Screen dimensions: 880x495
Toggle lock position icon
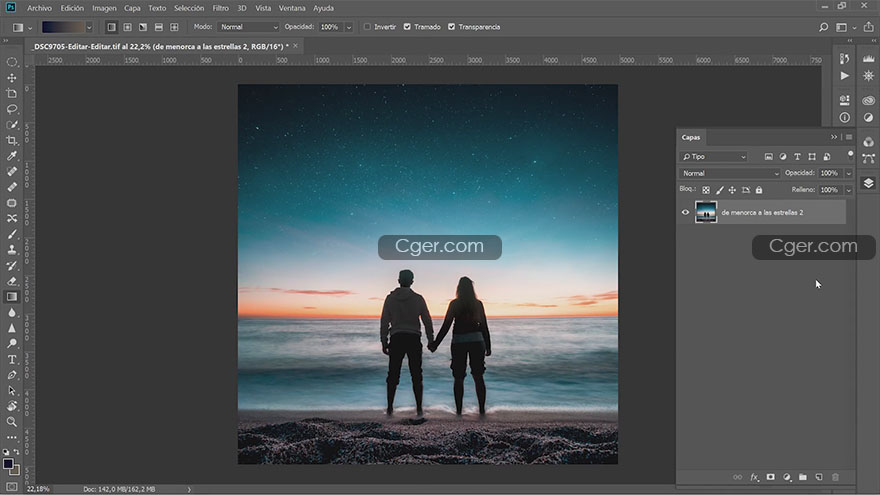click(732, 190)
